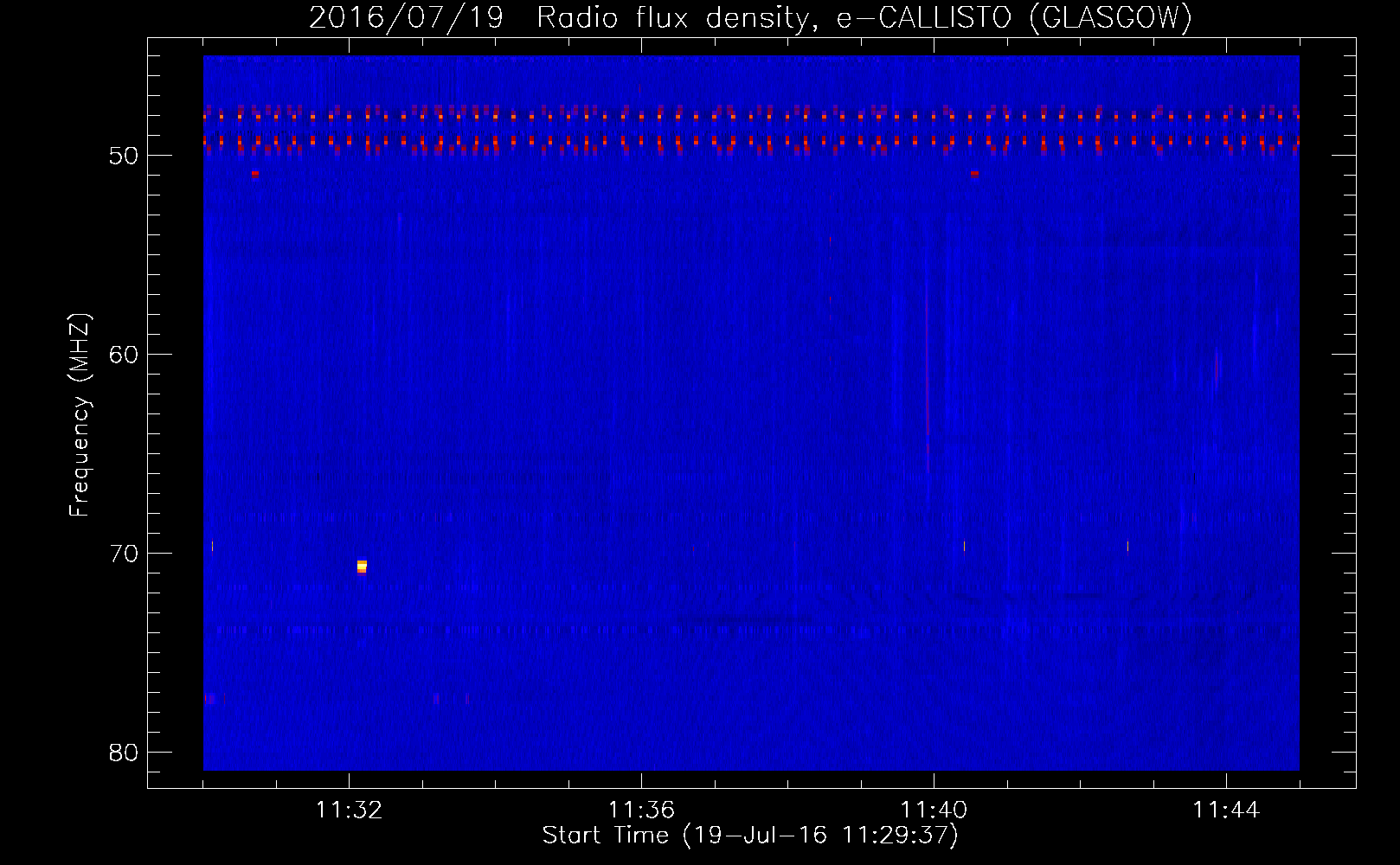This screenshot has width=1400, height=865.
Task: Click the 70 MHz frequency tick label
Action: pyautogui.click(x=124, y=554)
